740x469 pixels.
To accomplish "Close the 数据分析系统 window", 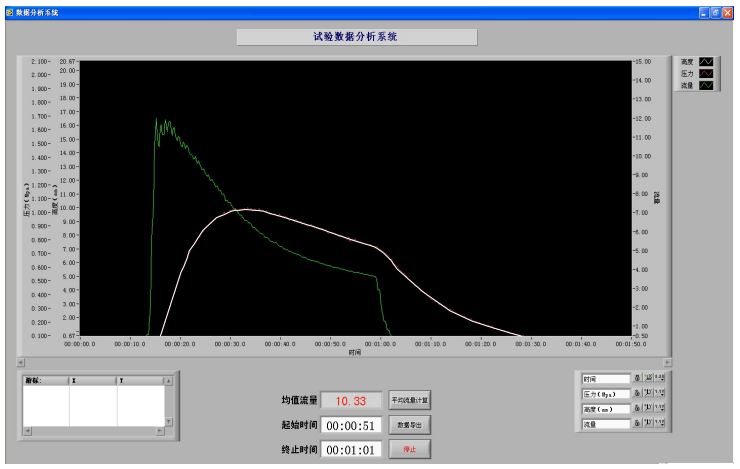I will tap(728, 13).
